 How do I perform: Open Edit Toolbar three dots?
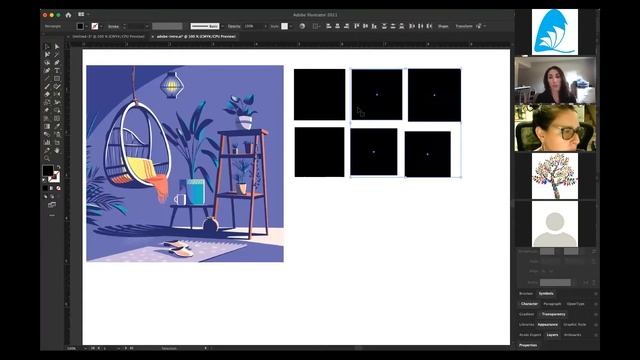click(52, 215)
